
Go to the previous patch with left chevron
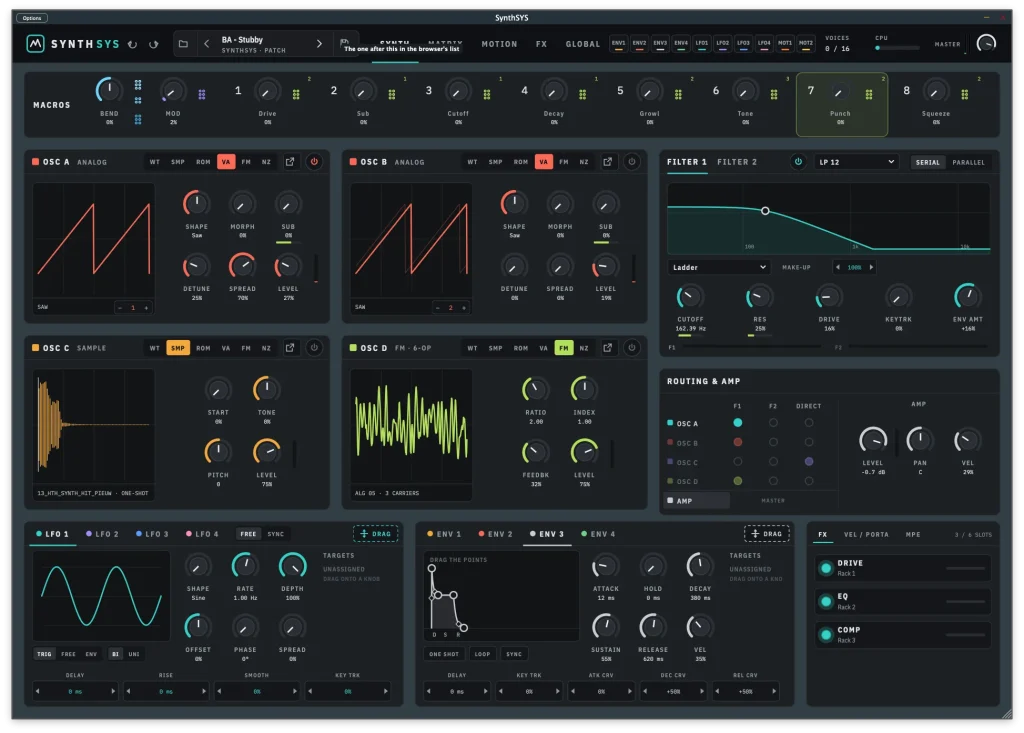(206, 44)
